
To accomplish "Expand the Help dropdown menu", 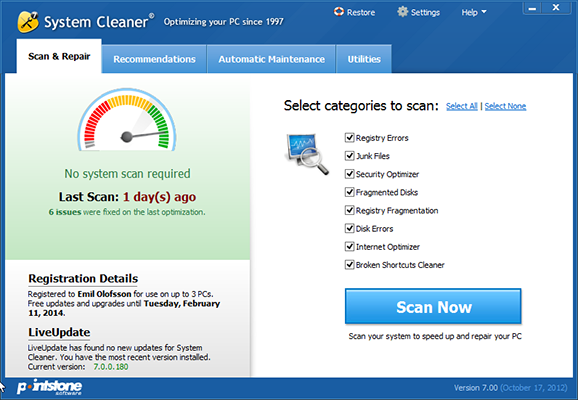I will click(474, 13).
